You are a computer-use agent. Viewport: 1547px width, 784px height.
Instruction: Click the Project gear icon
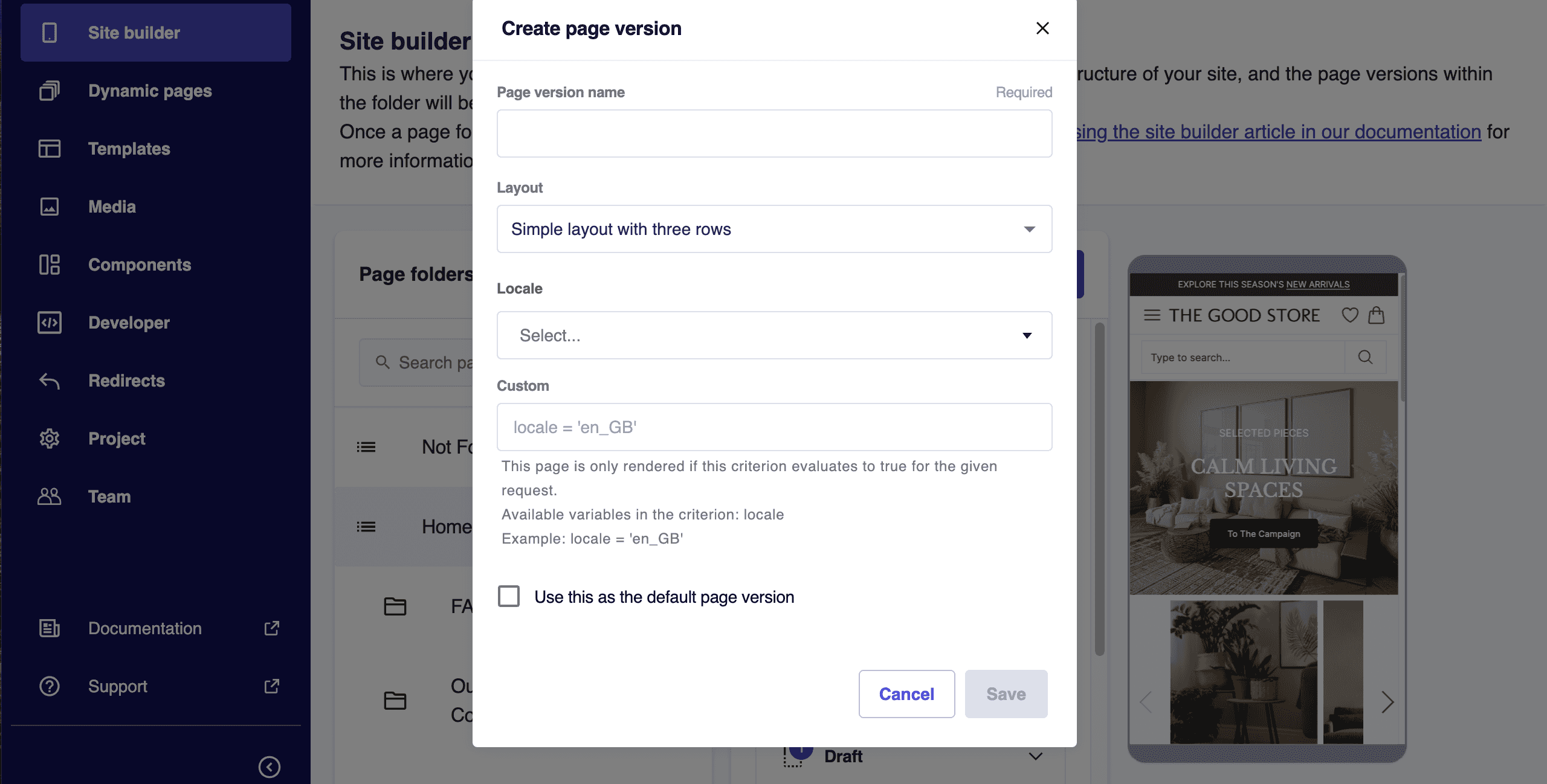[50, 439]
